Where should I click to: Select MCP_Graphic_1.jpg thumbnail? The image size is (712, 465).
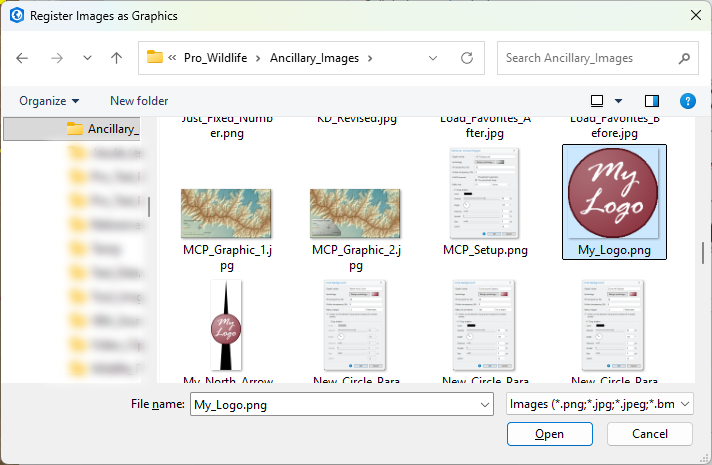coord(226,213)
